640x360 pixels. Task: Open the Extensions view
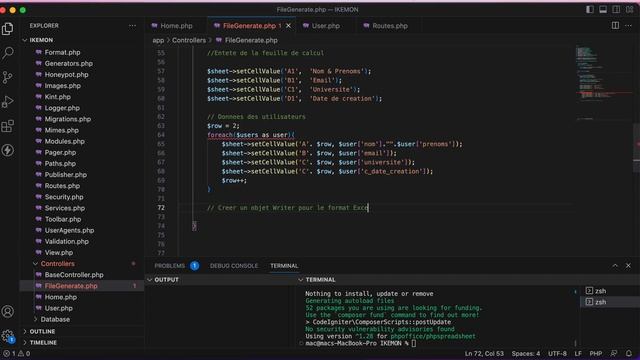pyautogui.click(x=8, y=126)
